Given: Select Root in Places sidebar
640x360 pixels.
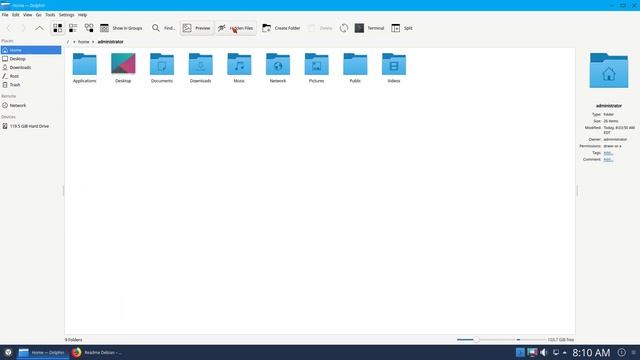Looking at the screenshot, I should 31,76.
